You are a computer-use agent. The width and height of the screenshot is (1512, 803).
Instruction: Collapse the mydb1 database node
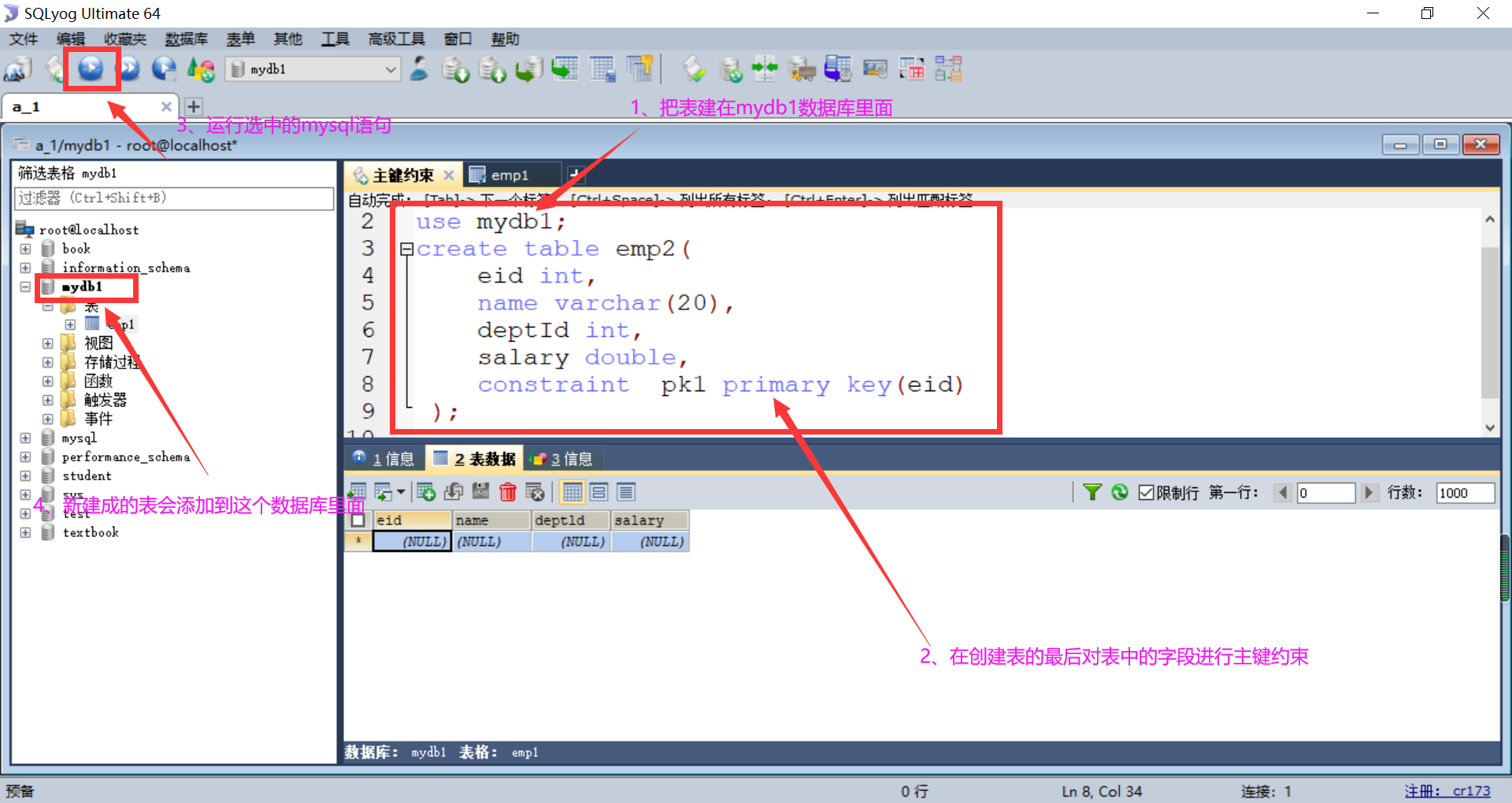point(25,287)
